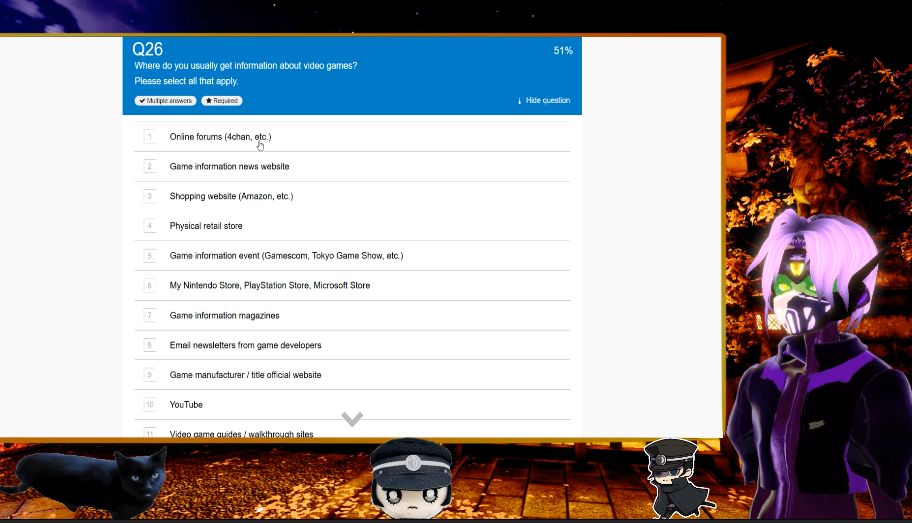This screenshot has height=523, width=912.
Task: Click the plush doll with police cap
Action: 411,481
